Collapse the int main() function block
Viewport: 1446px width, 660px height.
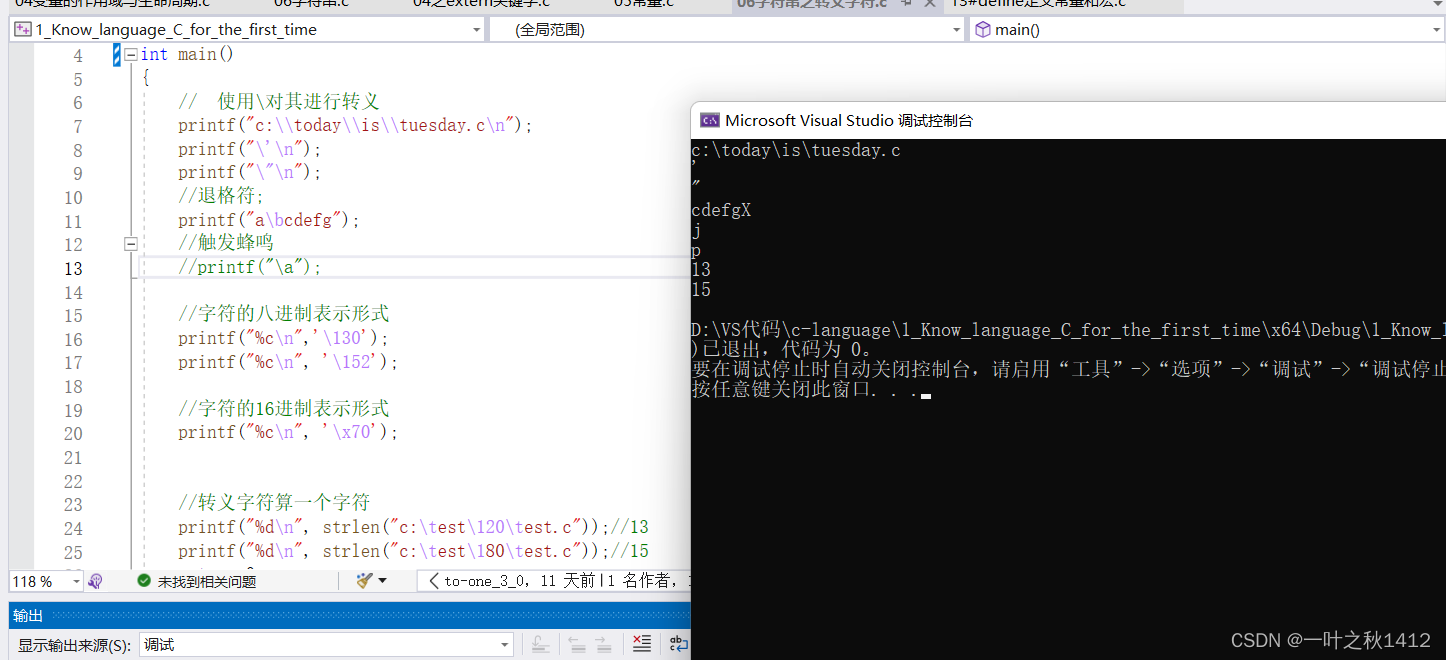click(130, 55)
